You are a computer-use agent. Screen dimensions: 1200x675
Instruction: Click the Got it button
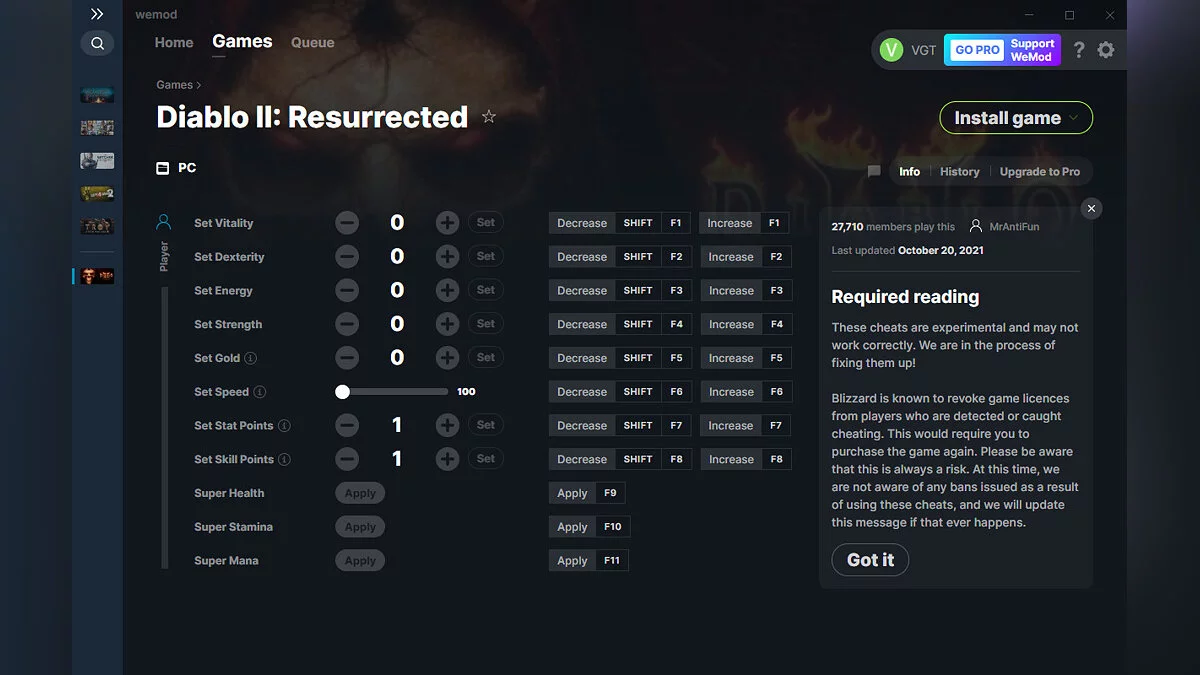pyautogui.click(x=869, y=560)
